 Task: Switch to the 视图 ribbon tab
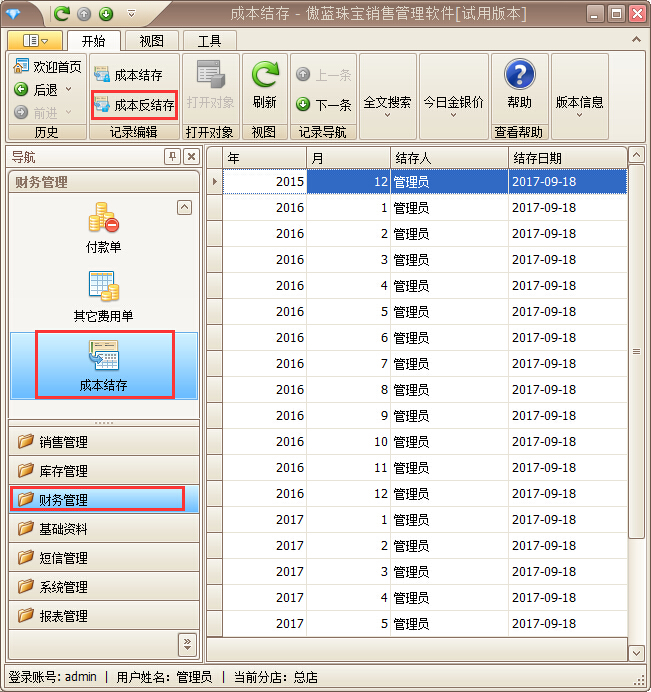(x=151, y=41)
